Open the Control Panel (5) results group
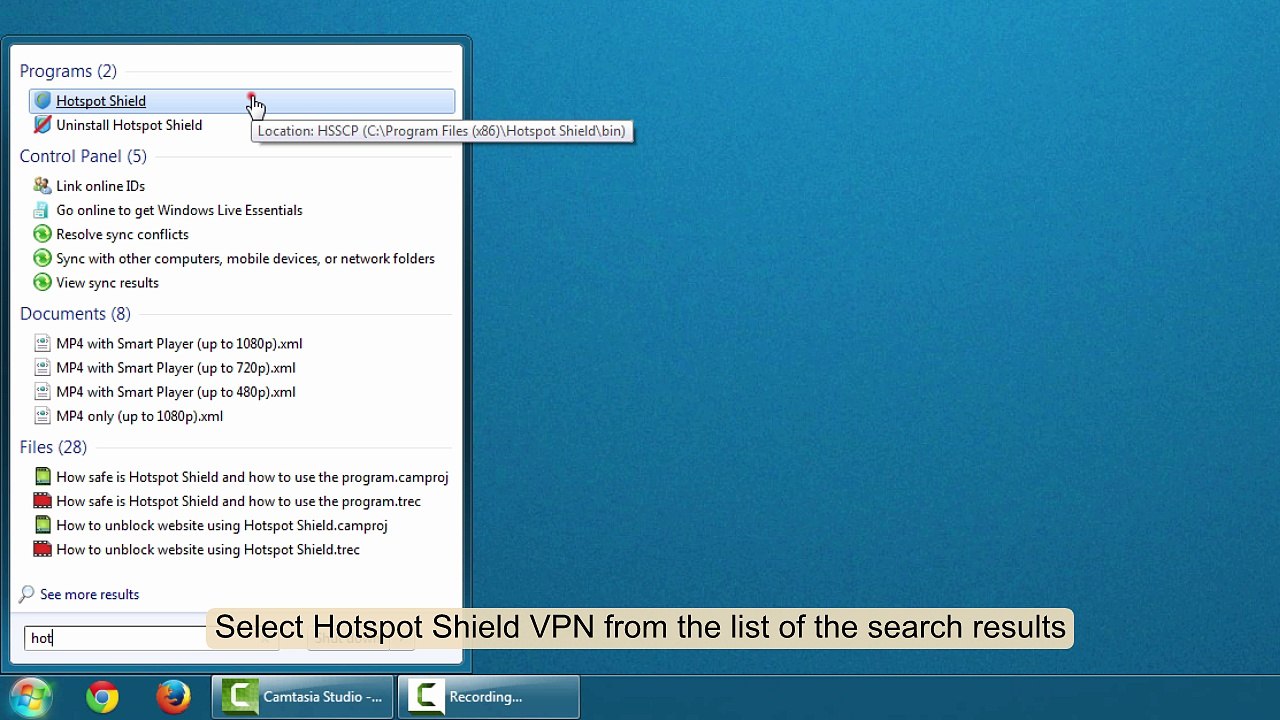This screenshot has height=720, width=1280. (x=83, y=156)
